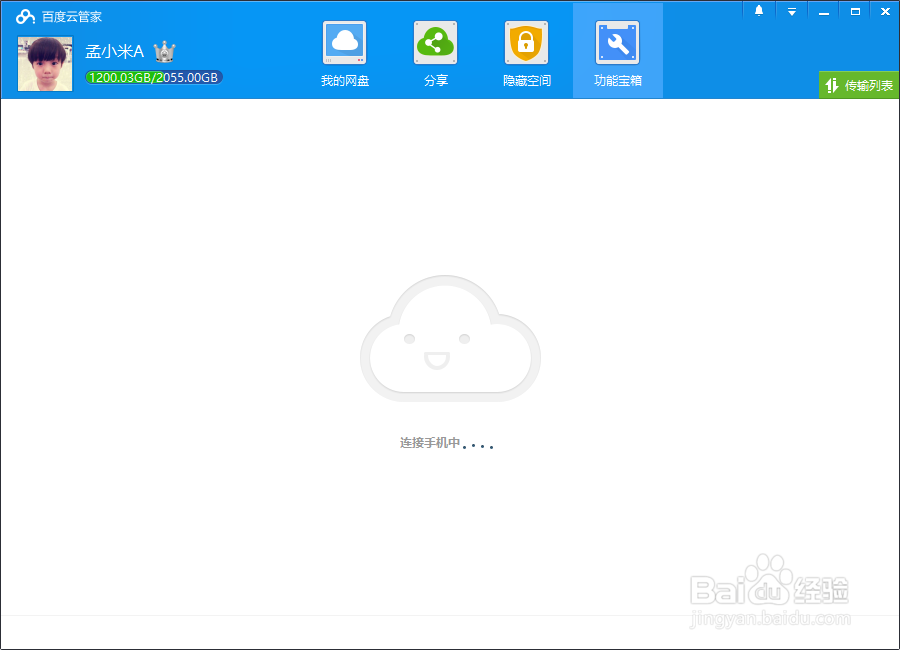Minimize the 百度云管家 window

[824, 11]
